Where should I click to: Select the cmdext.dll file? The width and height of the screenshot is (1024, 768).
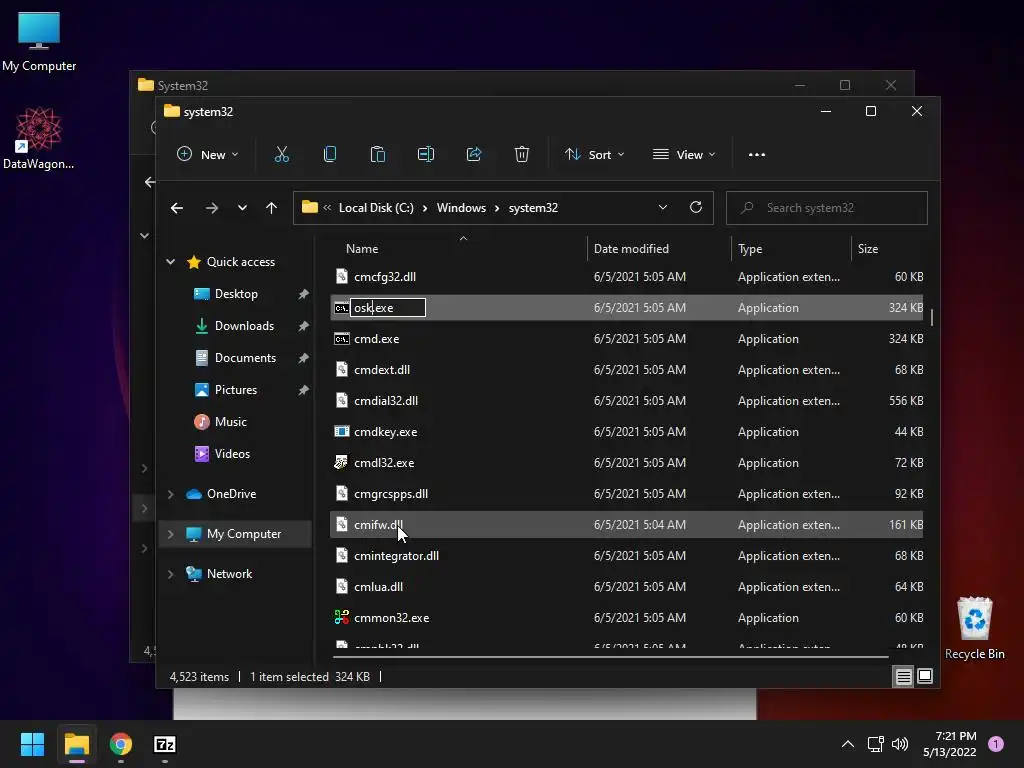click(626, 370)
